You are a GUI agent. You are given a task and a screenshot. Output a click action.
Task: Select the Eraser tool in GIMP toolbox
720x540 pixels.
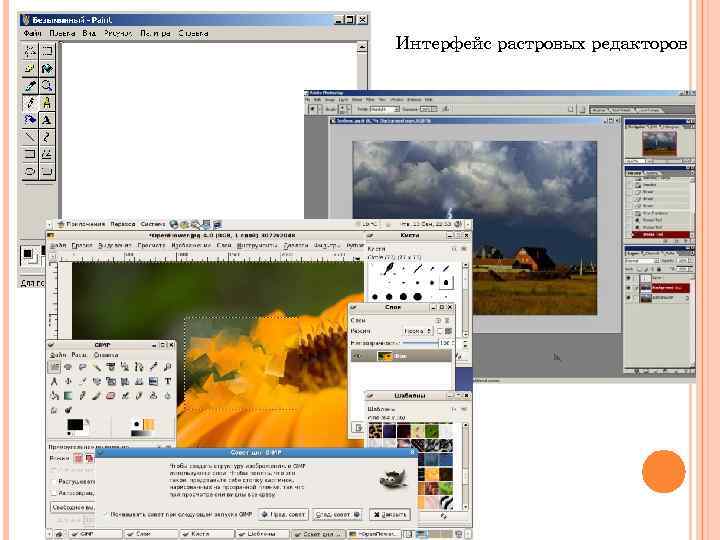pos(111,395)
